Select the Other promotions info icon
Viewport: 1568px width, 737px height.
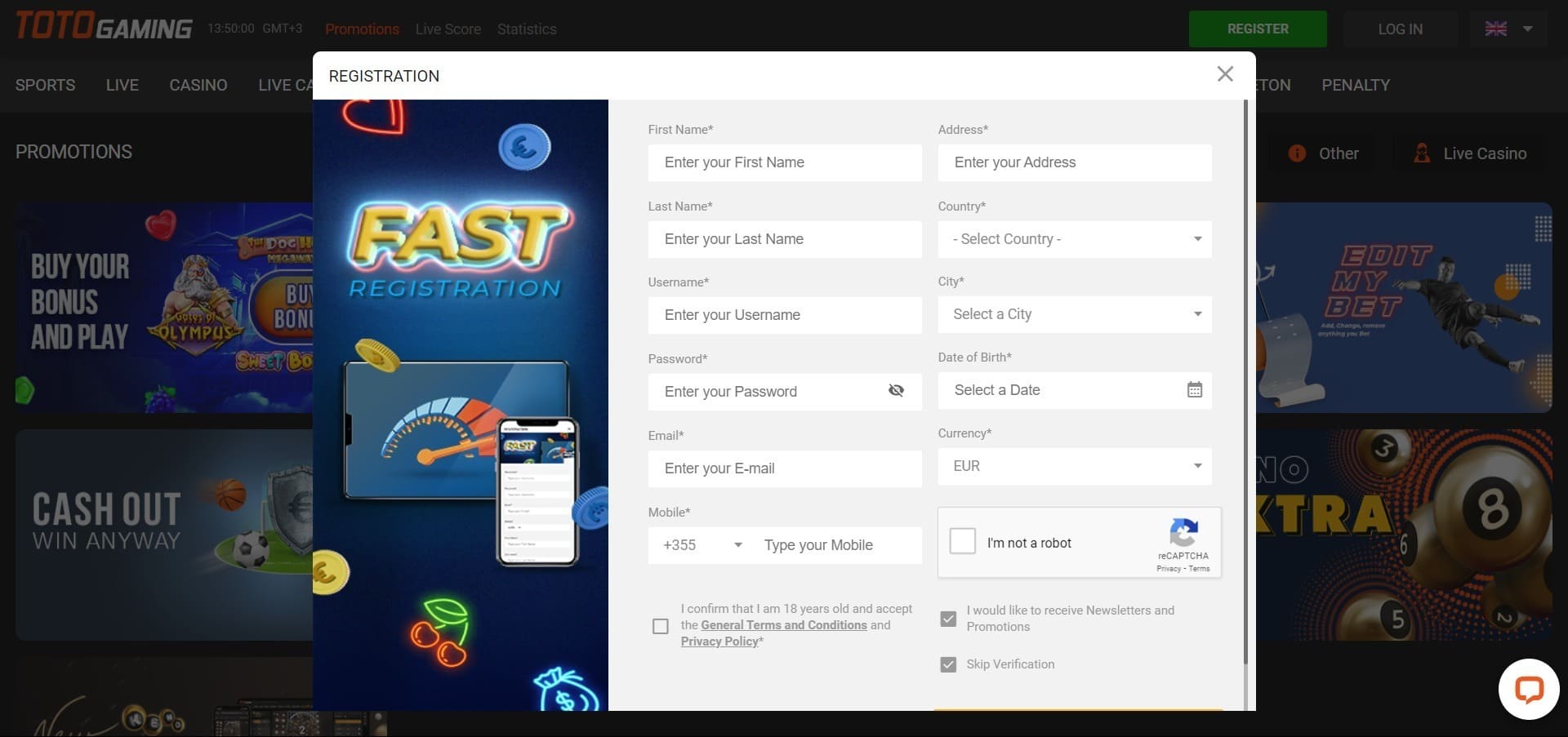(x=1297, y=153)
